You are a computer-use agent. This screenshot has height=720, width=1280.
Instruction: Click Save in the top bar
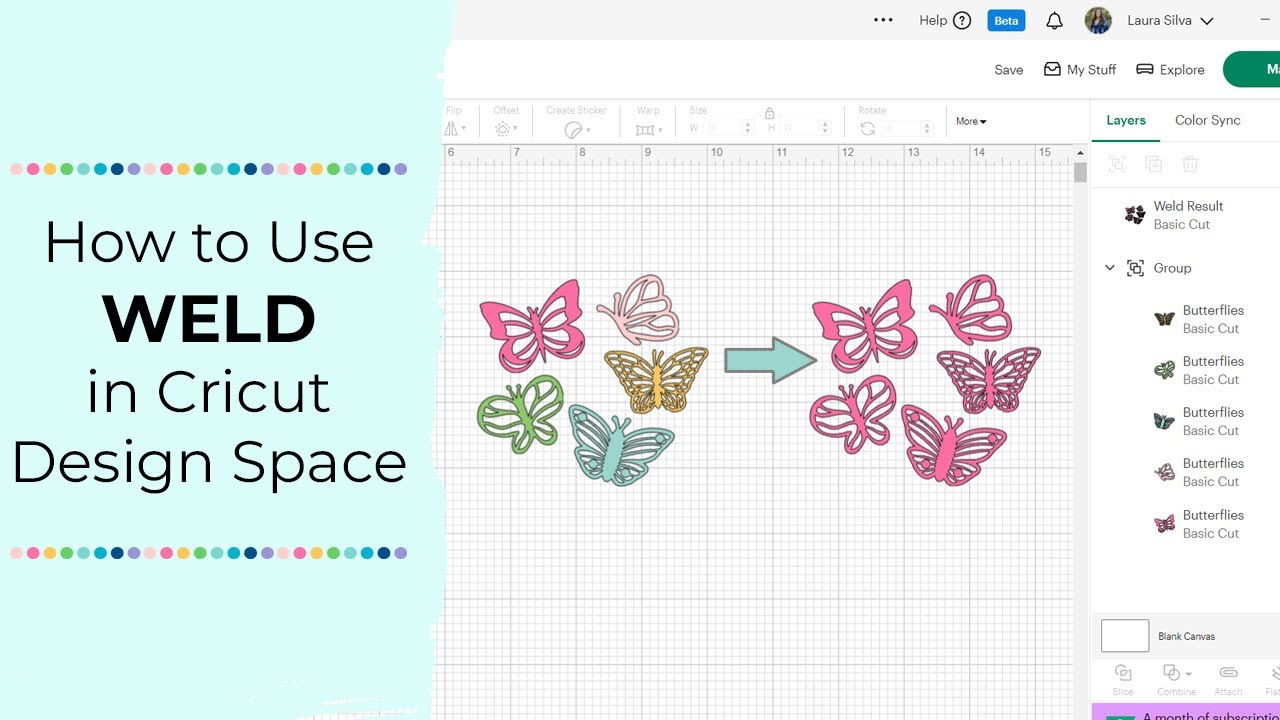[x=1008, y=70]
